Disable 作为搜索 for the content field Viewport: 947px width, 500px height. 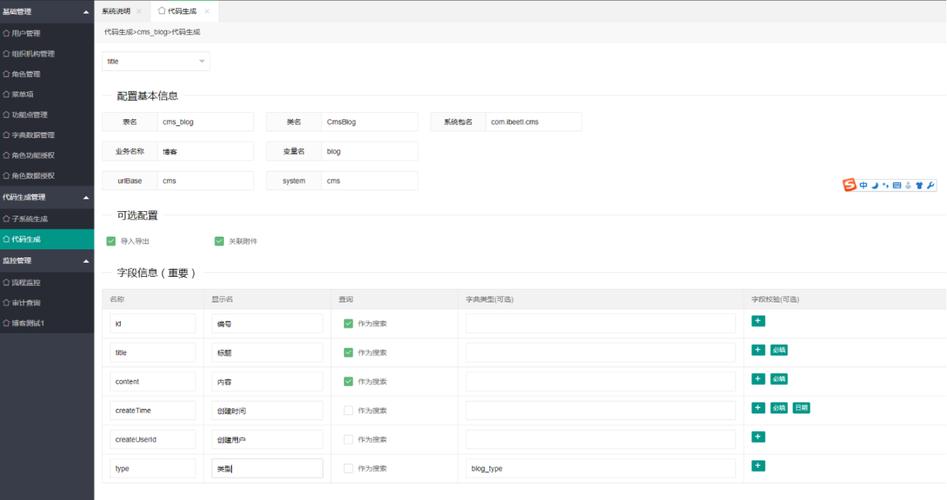click(348, 381)
